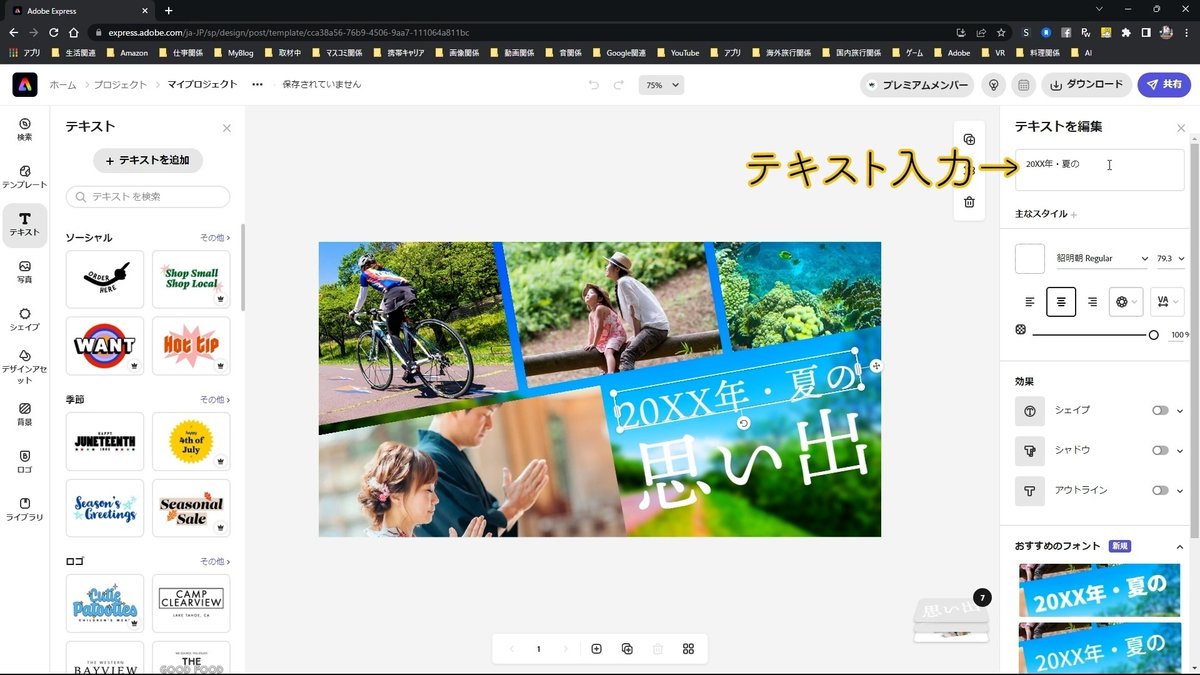Open the ライブラリ library panel
The width and height of the screenshot is (1200, 675).
coord(25,509)
